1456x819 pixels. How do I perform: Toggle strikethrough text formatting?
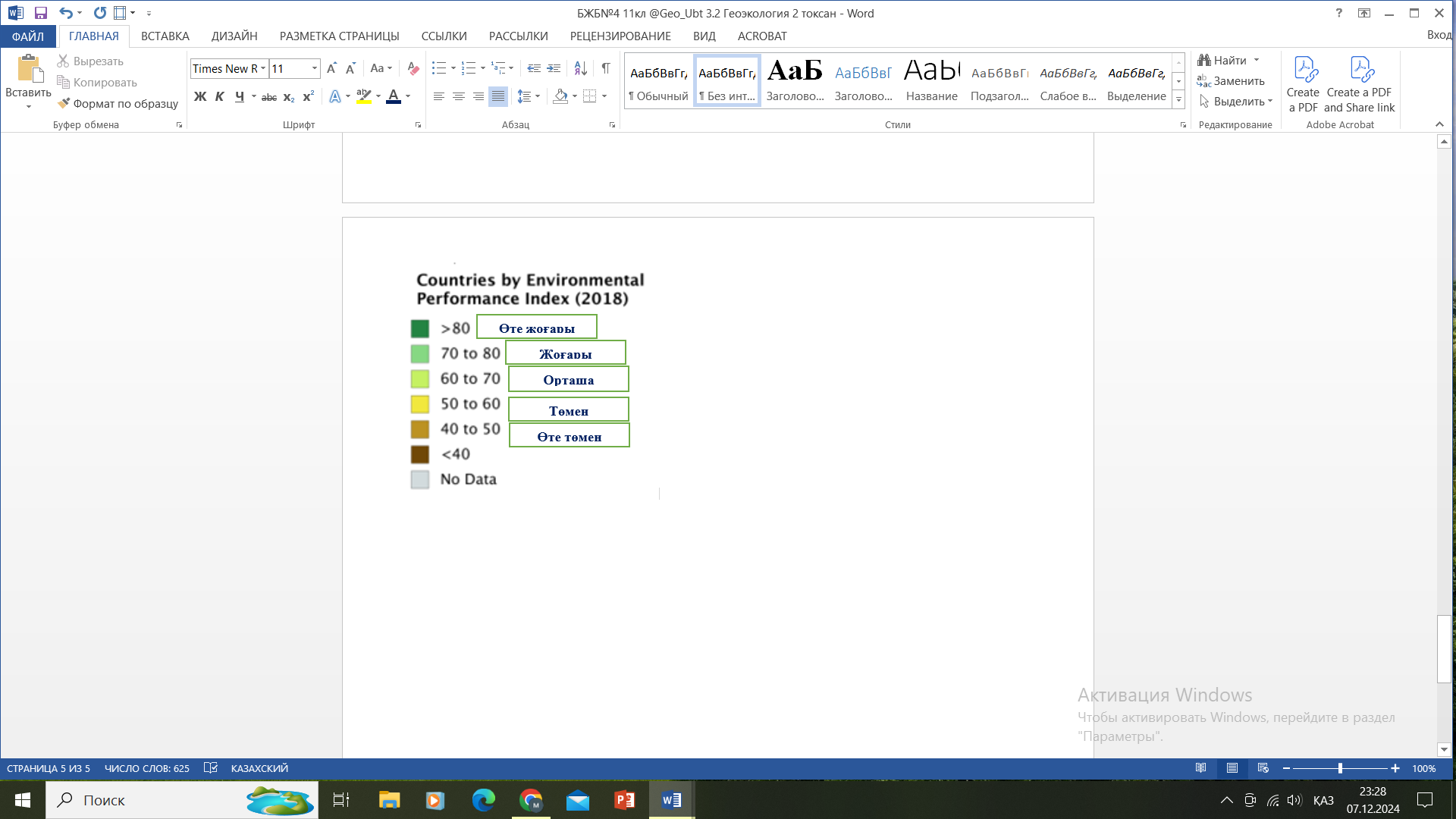coord(269,97)
